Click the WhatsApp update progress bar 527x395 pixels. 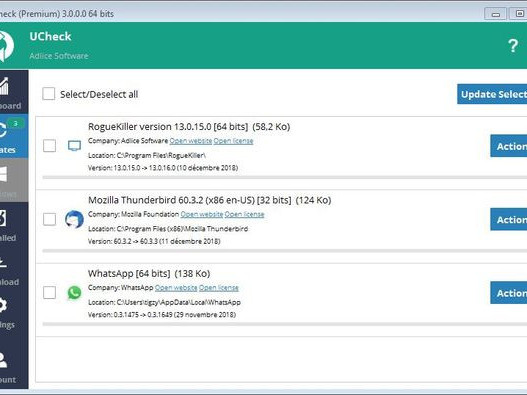285,324
